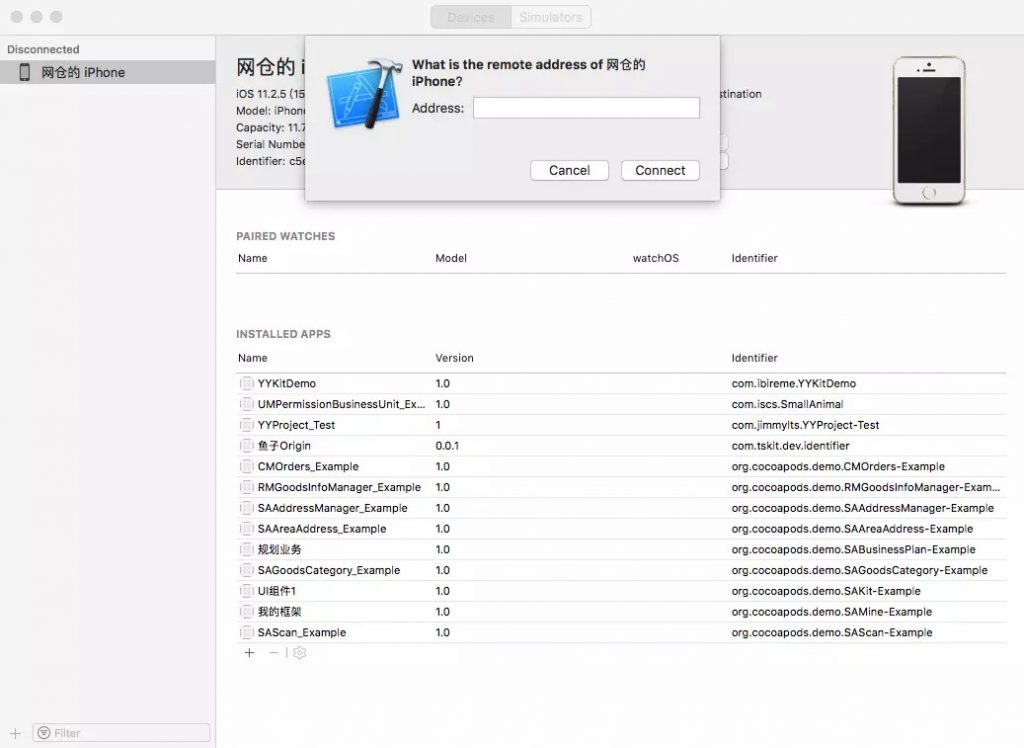
Task: Click the app icon beside 规划业务
Action: pos(246,549)
